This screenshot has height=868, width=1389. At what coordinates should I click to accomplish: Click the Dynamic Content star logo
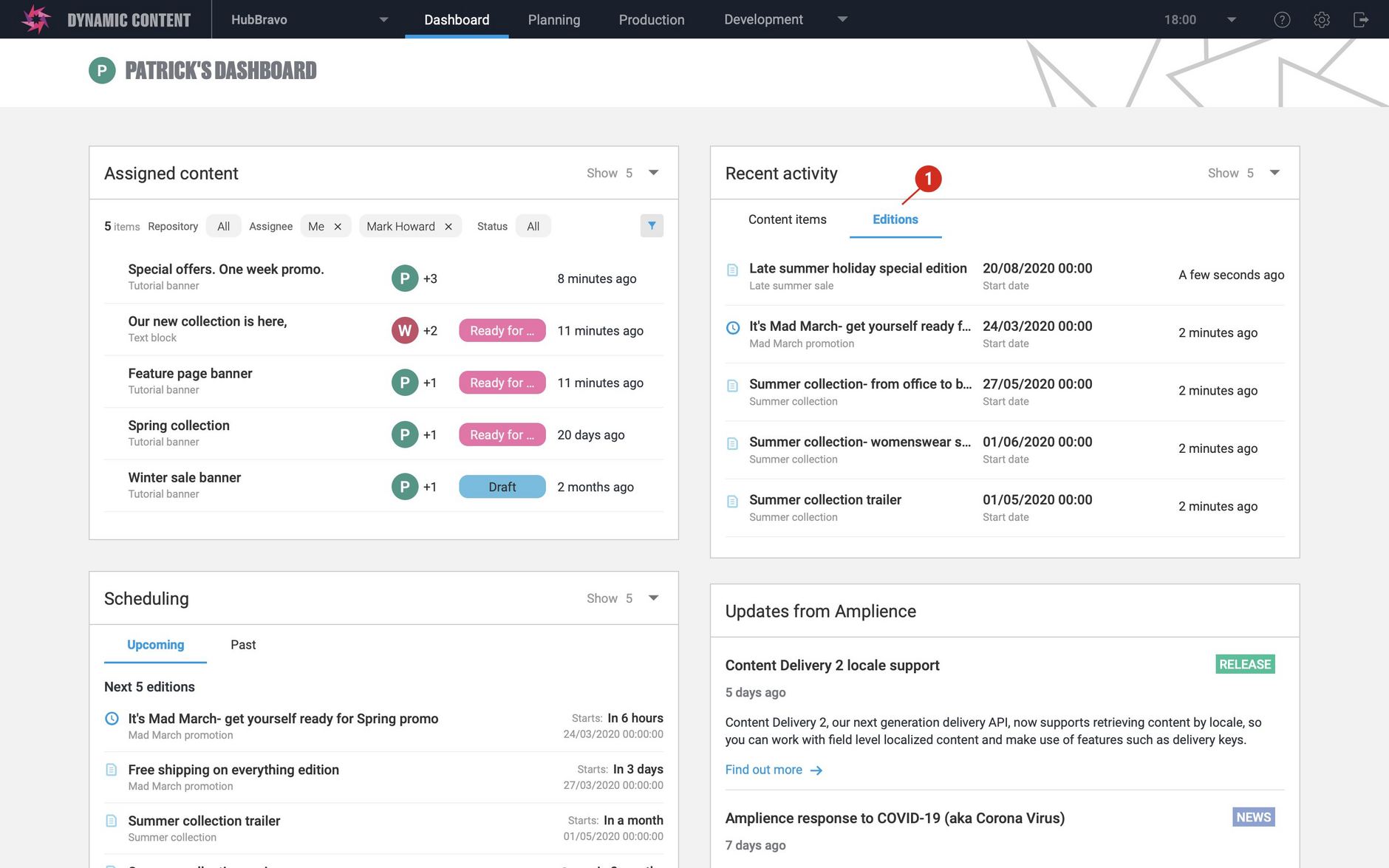[35, 19]
